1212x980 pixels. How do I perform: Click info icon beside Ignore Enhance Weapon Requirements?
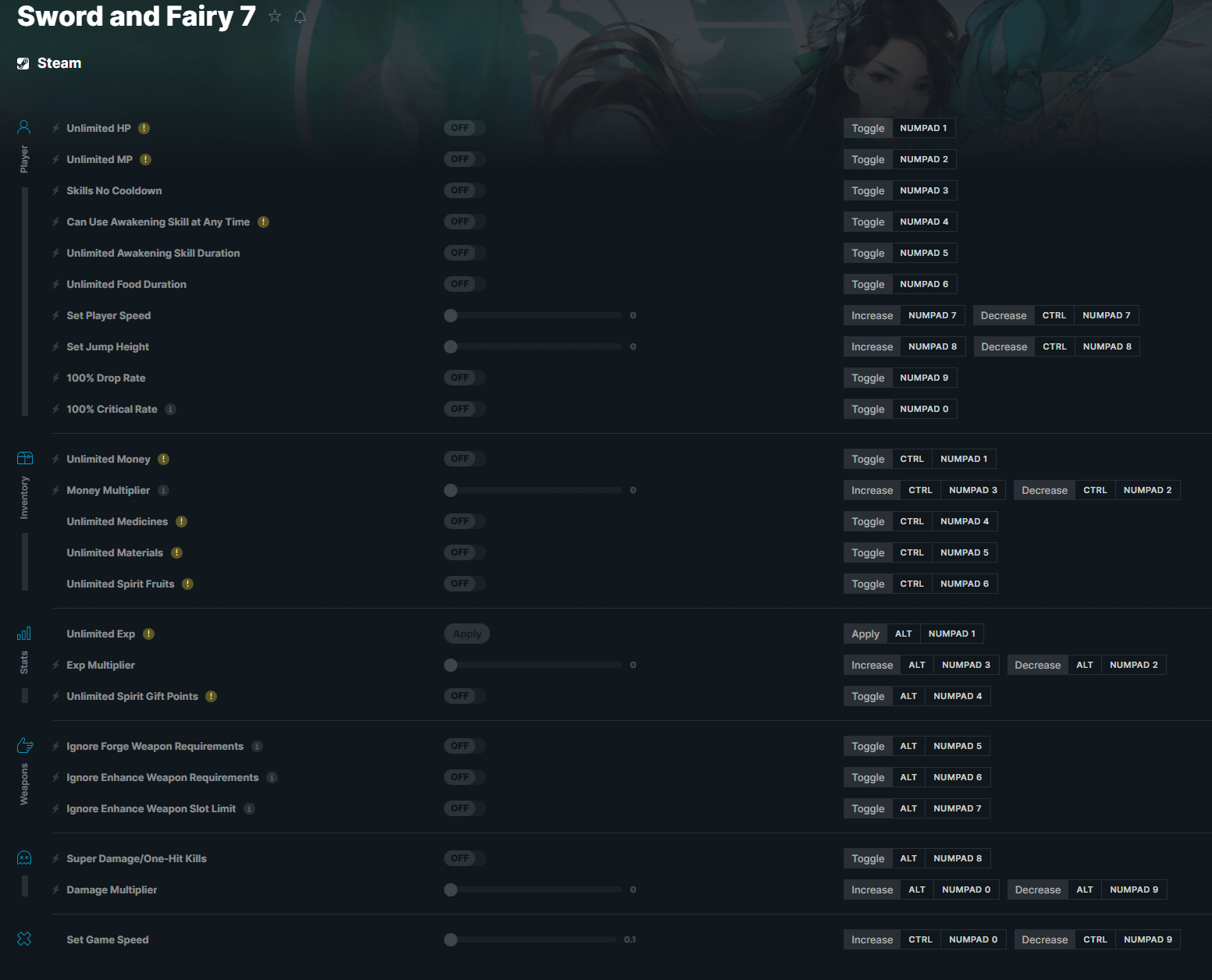[272, 777]
